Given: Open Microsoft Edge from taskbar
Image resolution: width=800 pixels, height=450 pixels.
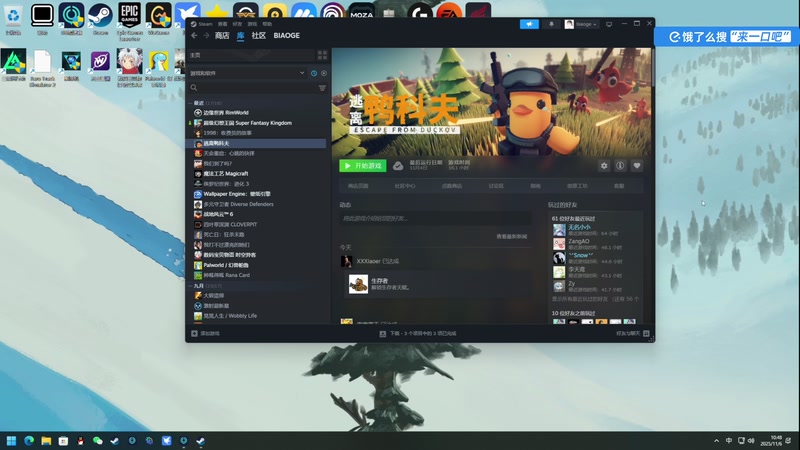Looking at the screenshot, I should click(x=29, y=441).
